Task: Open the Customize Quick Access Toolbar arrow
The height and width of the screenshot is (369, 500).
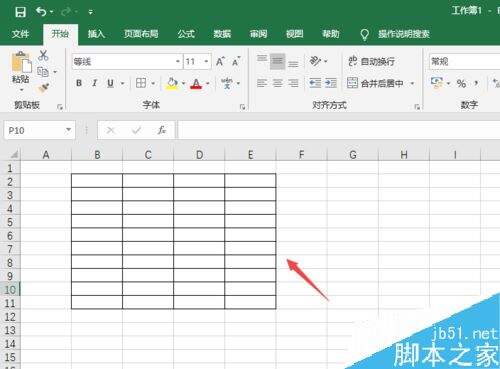Action: 91,12
